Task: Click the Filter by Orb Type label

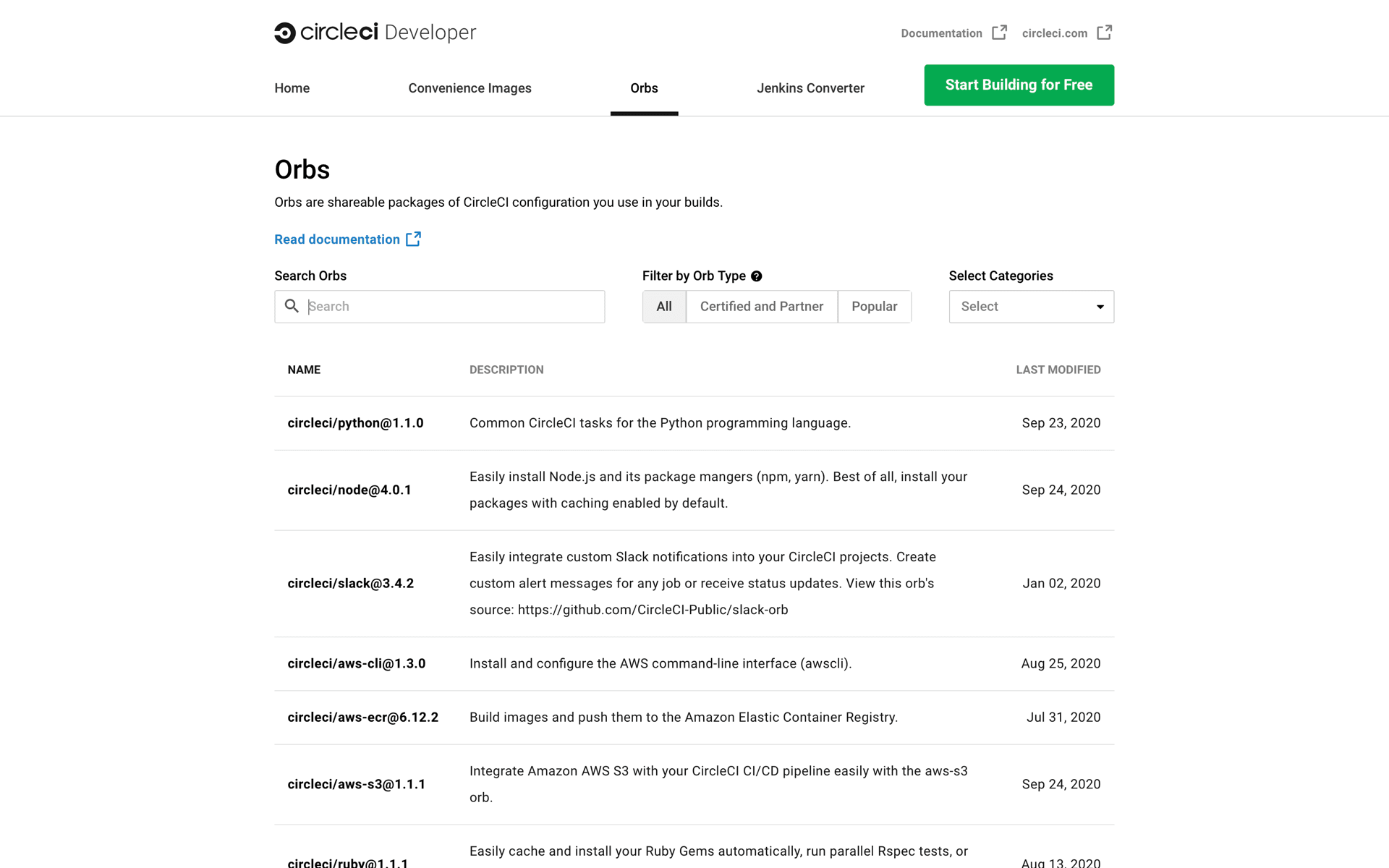Action: pyautogui.click(x=694, y=276)
